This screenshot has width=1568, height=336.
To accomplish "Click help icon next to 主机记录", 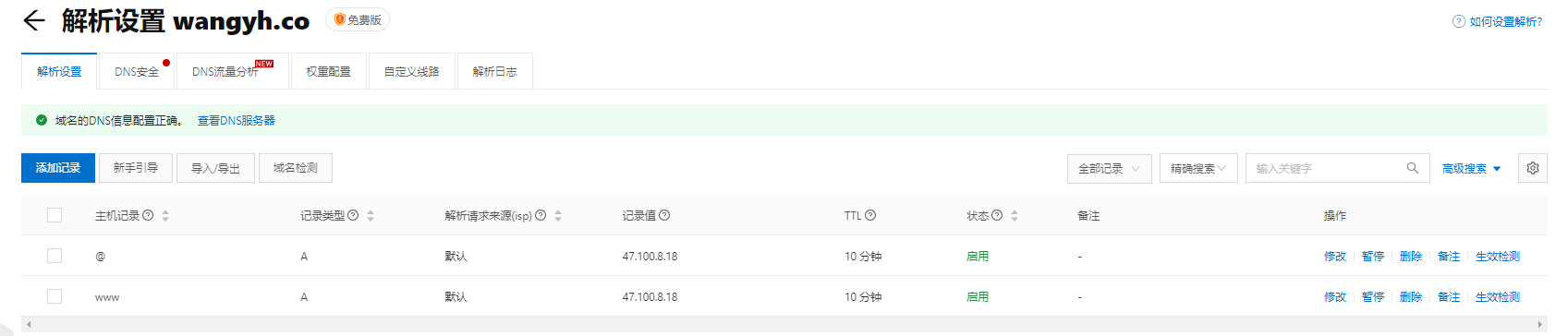I will point(148,215).
